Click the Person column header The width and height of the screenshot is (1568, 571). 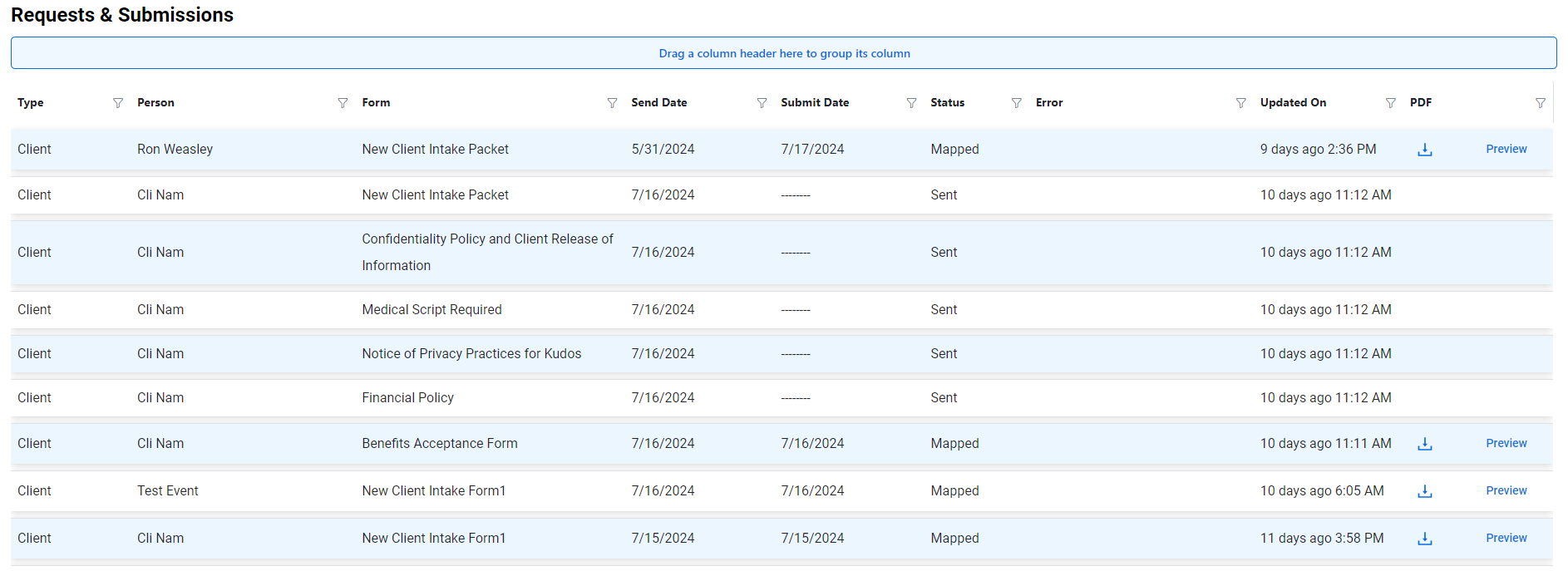[155, 103]
